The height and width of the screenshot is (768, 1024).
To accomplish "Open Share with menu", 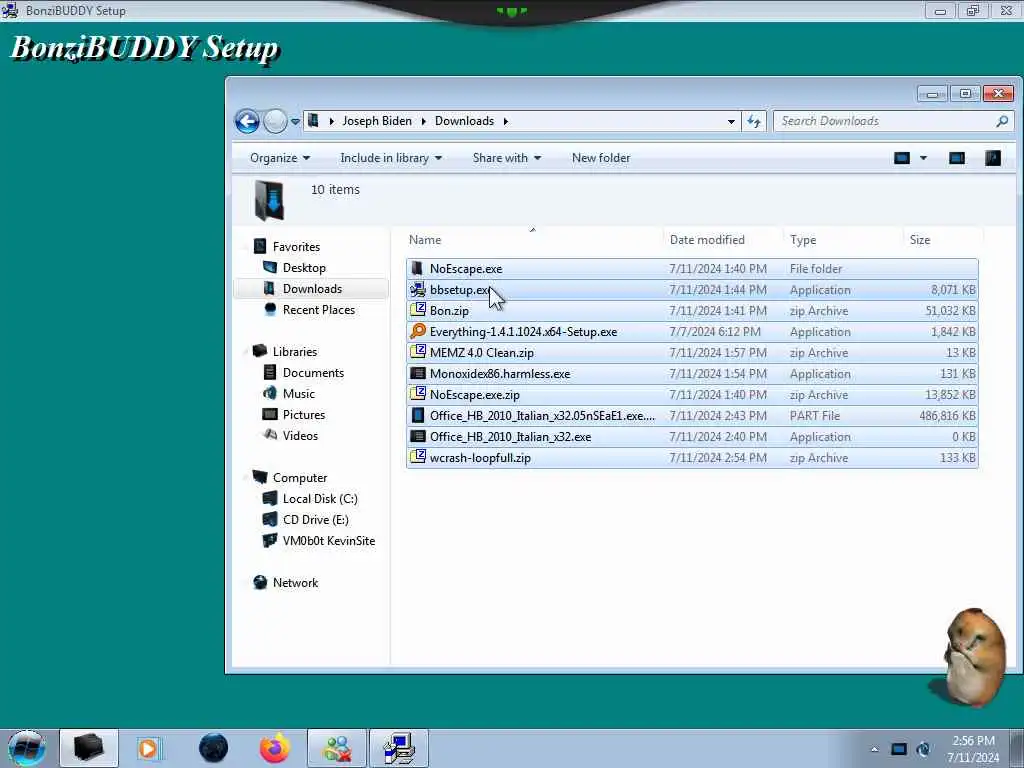I will coord(507,158).
